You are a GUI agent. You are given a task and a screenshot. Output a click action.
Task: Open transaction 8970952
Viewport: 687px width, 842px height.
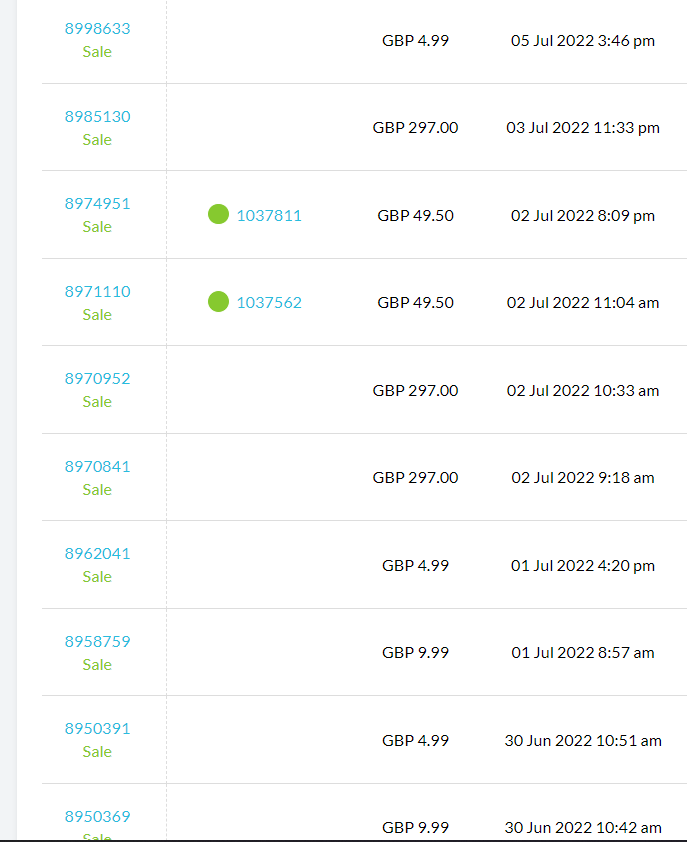pos(97,378)
